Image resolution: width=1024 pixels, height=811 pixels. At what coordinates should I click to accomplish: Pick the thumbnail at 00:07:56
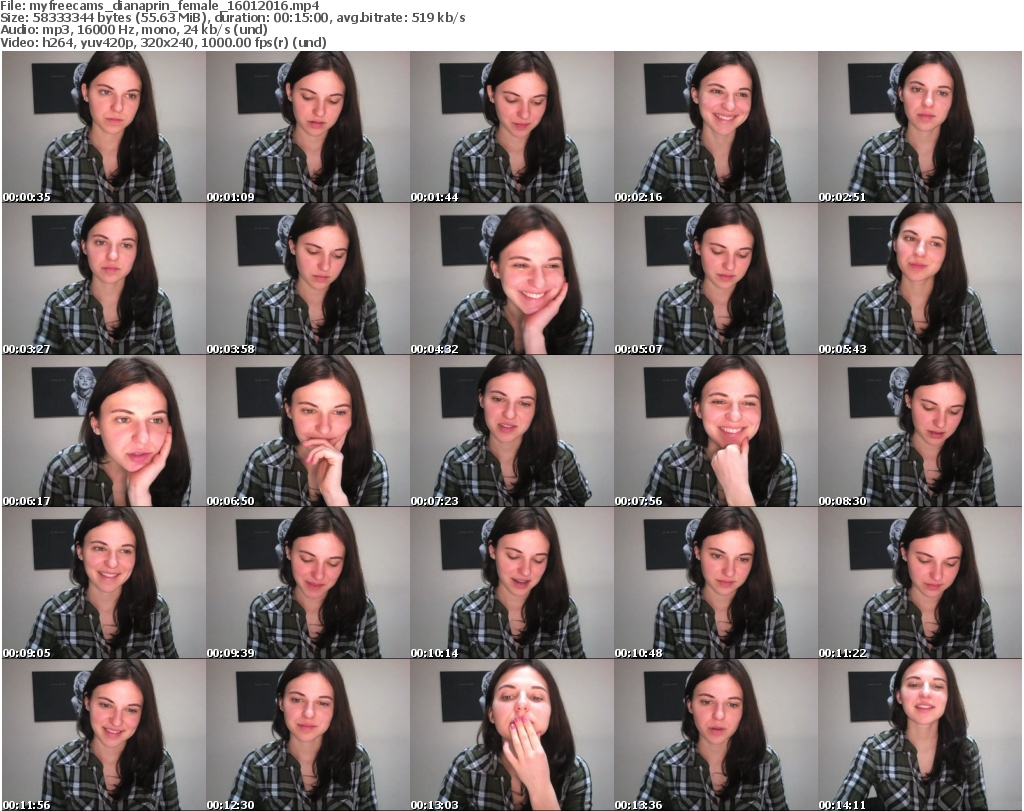click(x=716, y=431)
